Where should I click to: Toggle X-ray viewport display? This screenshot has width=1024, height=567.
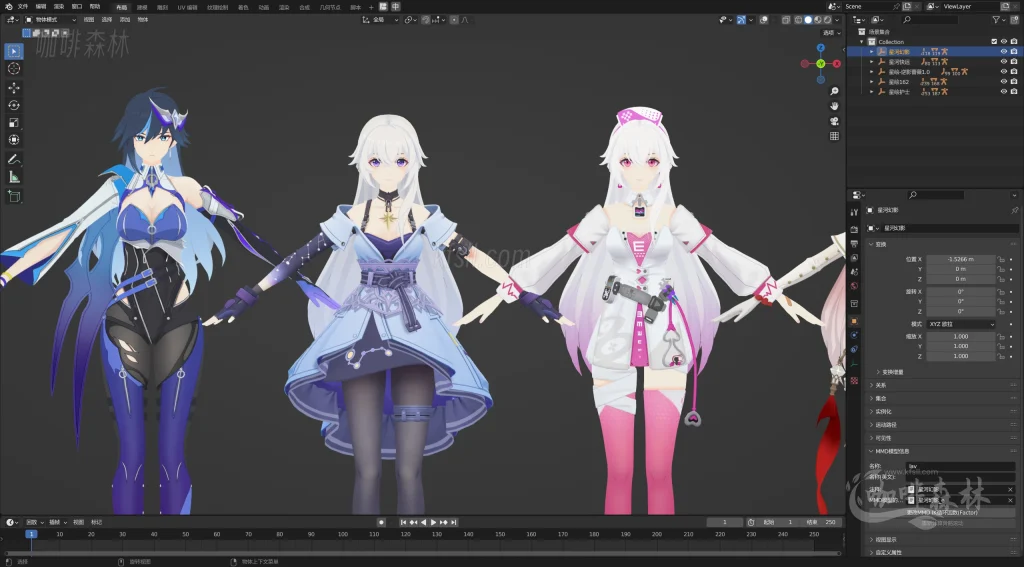(786, 20)
